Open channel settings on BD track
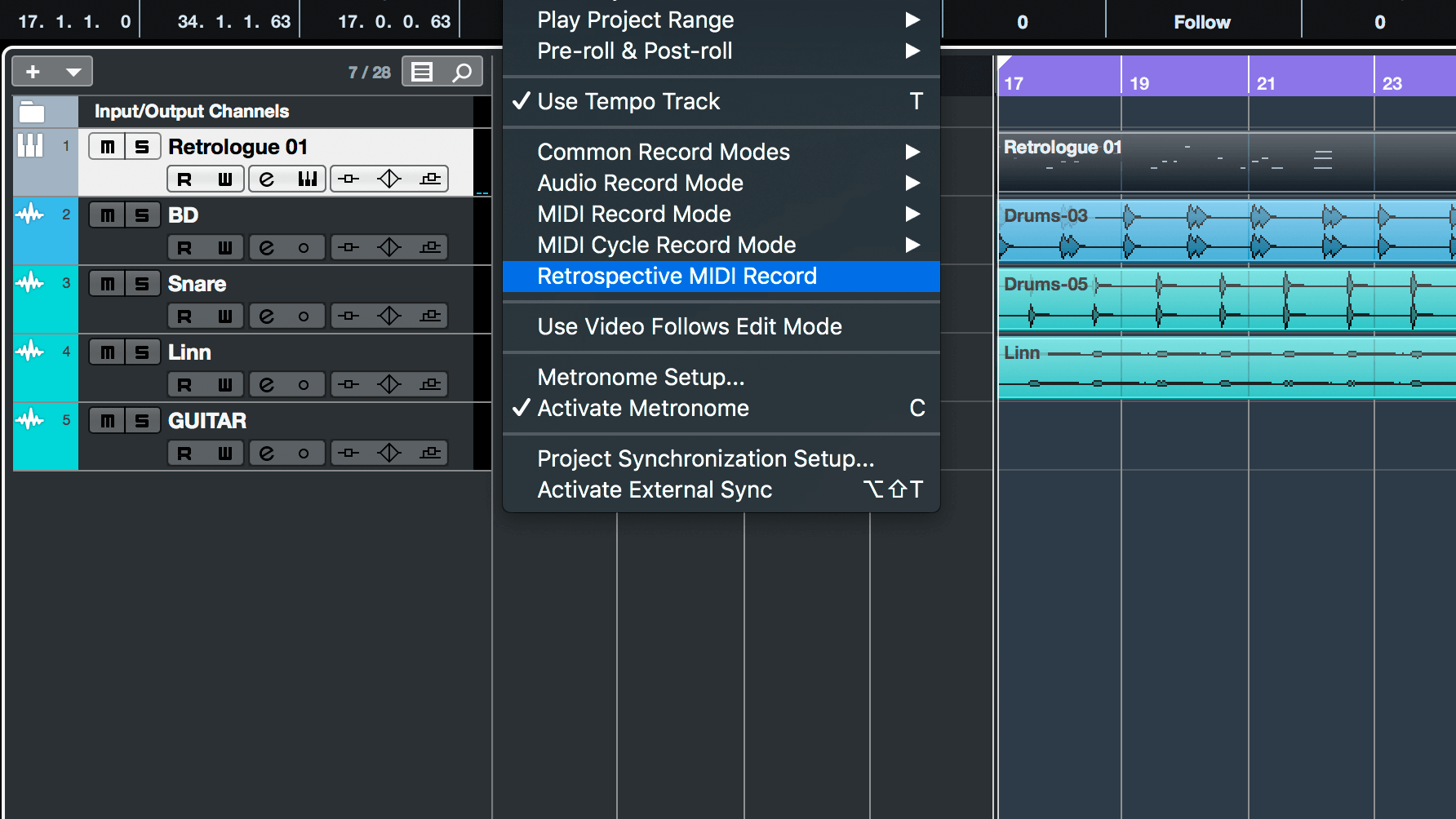1456x819 pixels. 267,247
